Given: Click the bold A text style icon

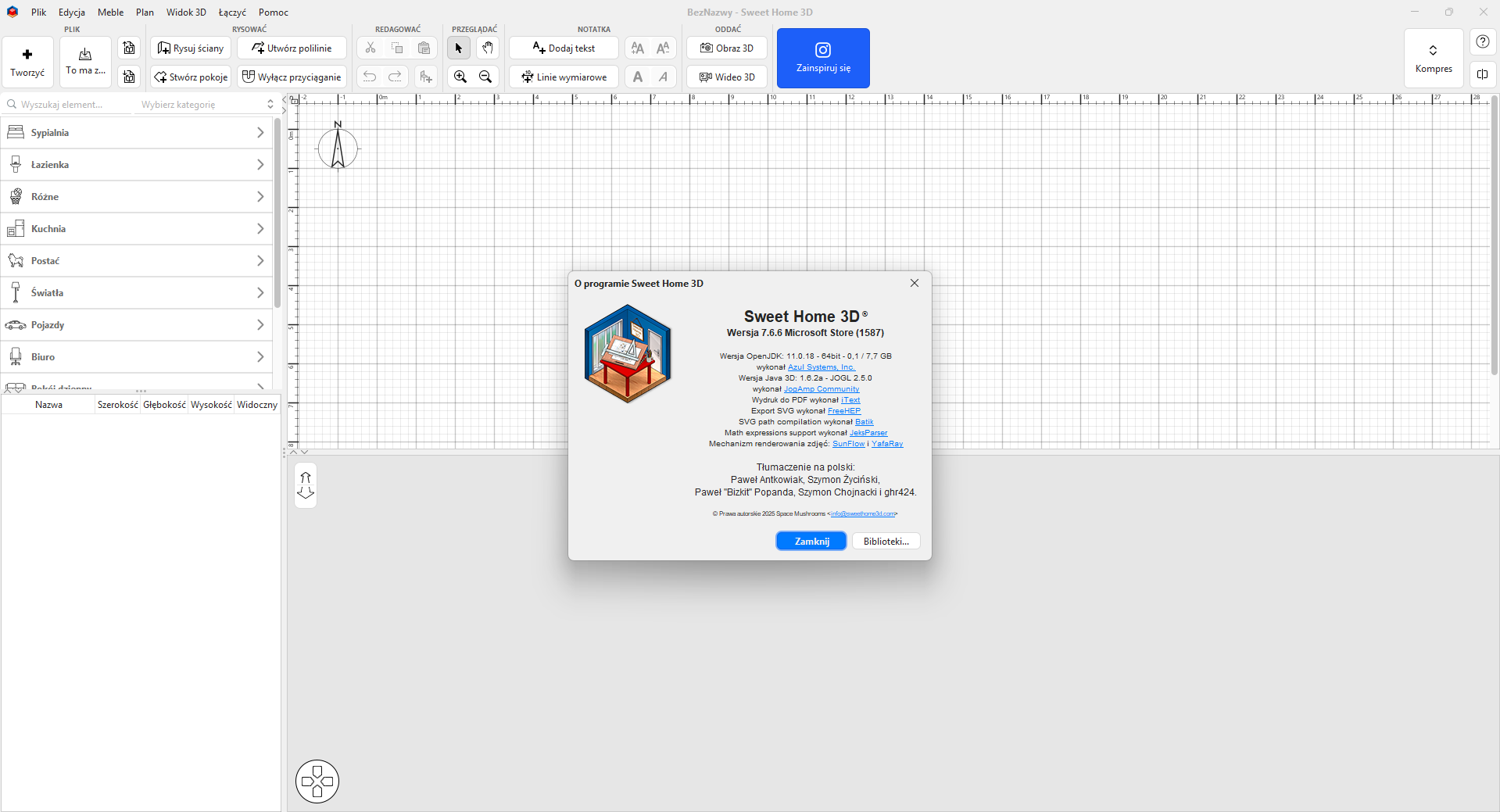Looking at the screenshot, I should pos(638,77).
